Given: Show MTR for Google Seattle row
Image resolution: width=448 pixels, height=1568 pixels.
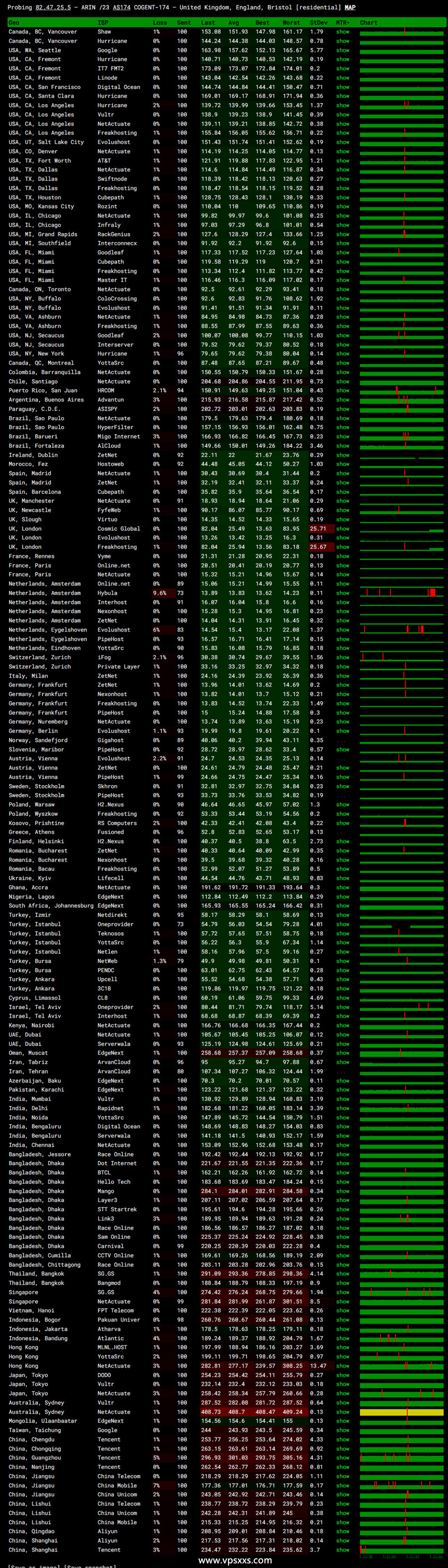Looking at the screenshot, I should tap(343, 50).
